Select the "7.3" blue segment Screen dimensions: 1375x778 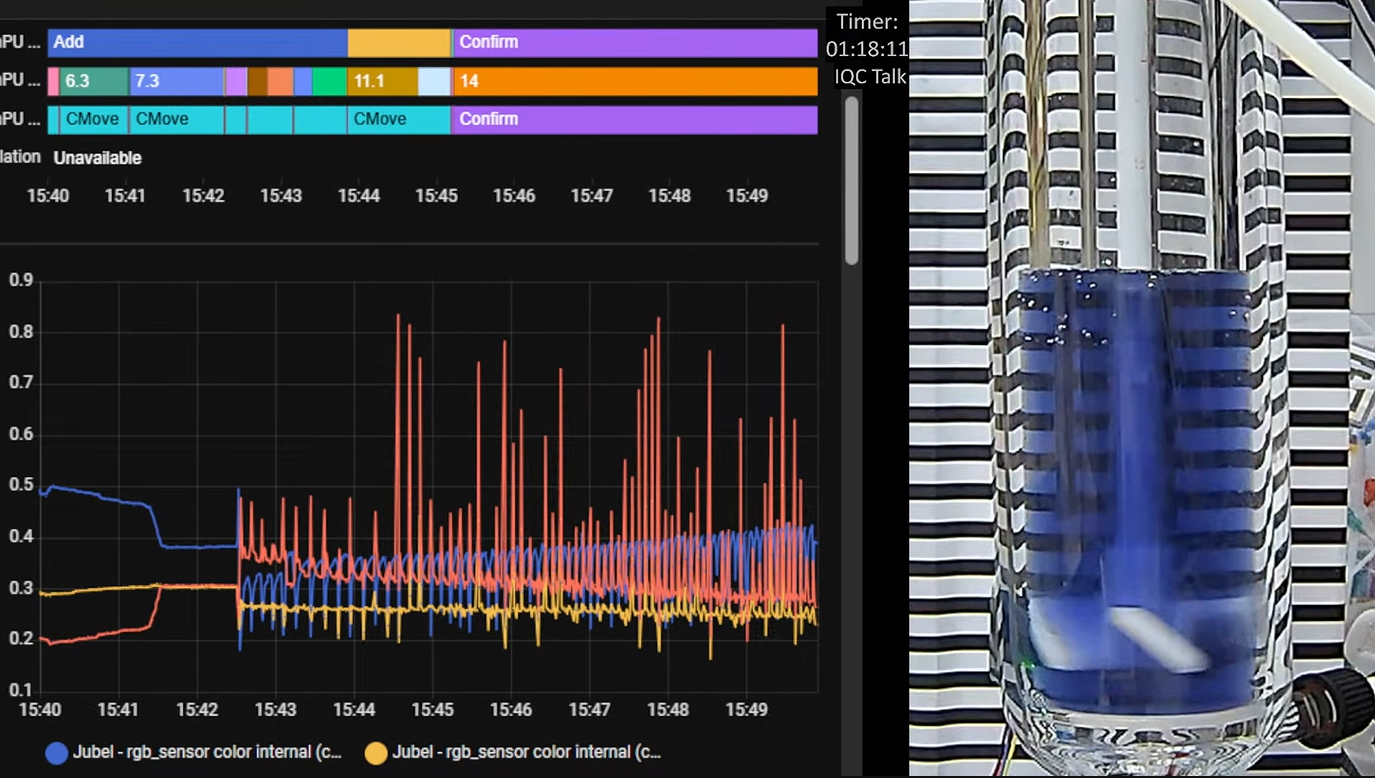point(176,81)
